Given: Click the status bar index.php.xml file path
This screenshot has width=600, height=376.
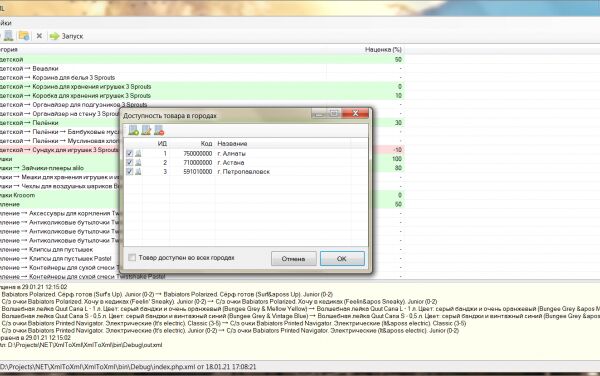Looking at the screenshot, I should tap(128, 367).
